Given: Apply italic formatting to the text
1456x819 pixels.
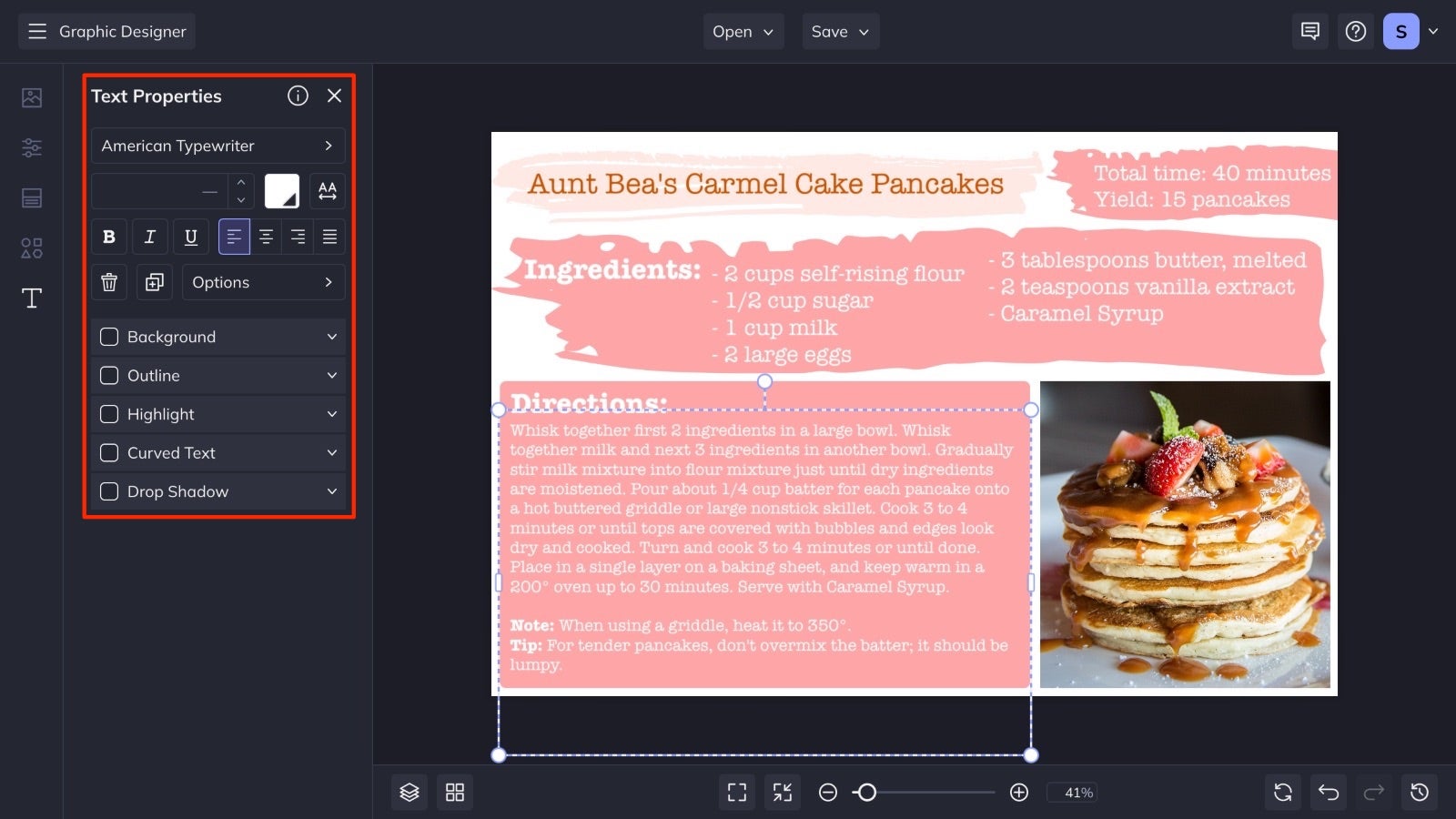Looking at the screenshot, I should tap(149, 236).
